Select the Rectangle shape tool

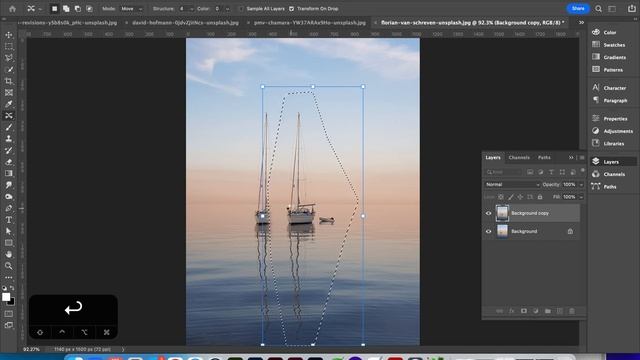(9, 243)
